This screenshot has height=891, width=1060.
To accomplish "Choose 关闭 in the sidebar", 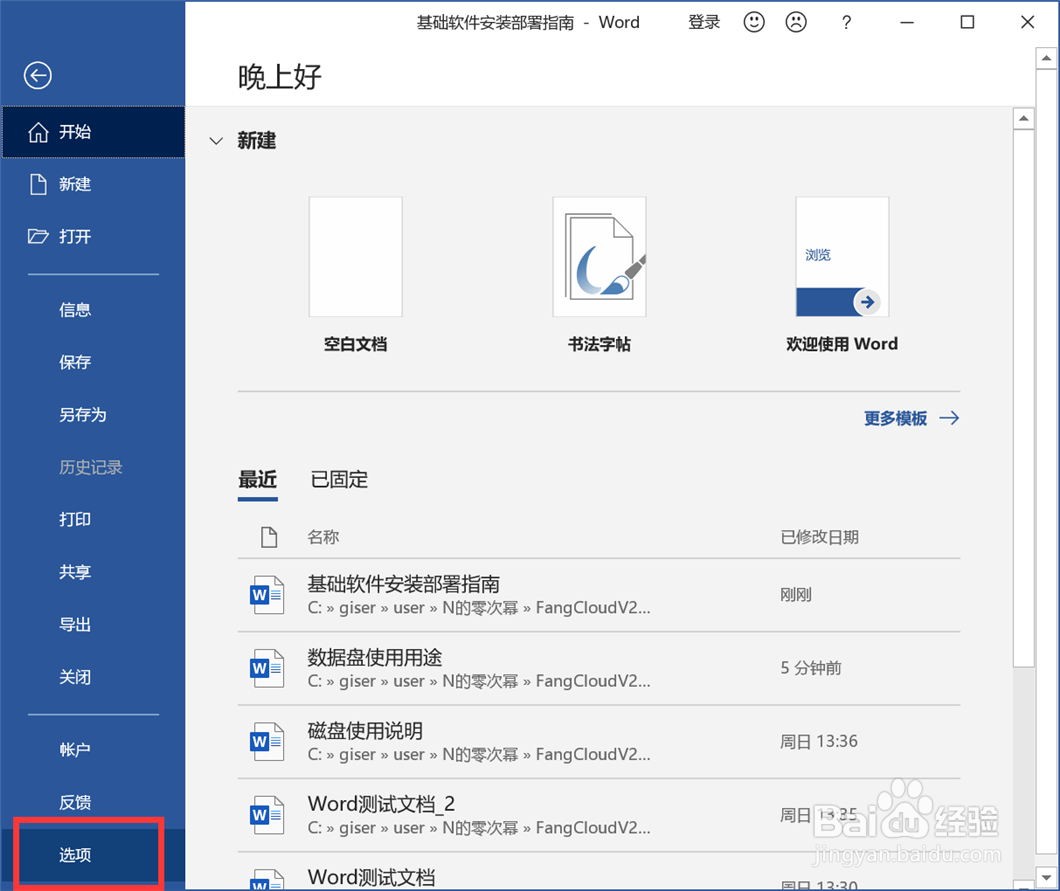I will point(93,677).
